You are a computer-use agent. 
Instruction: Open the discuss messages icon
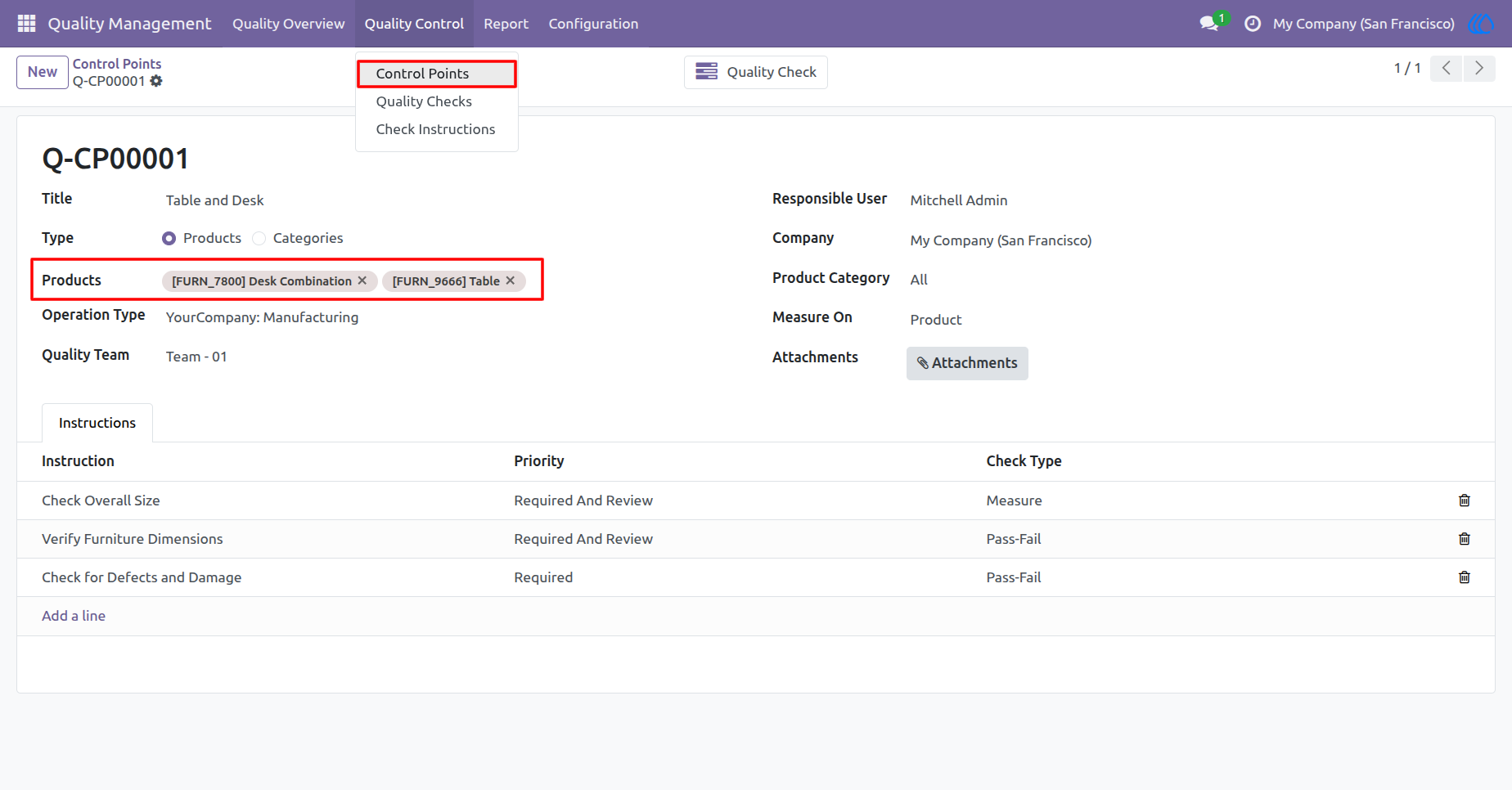[1209, 24]
